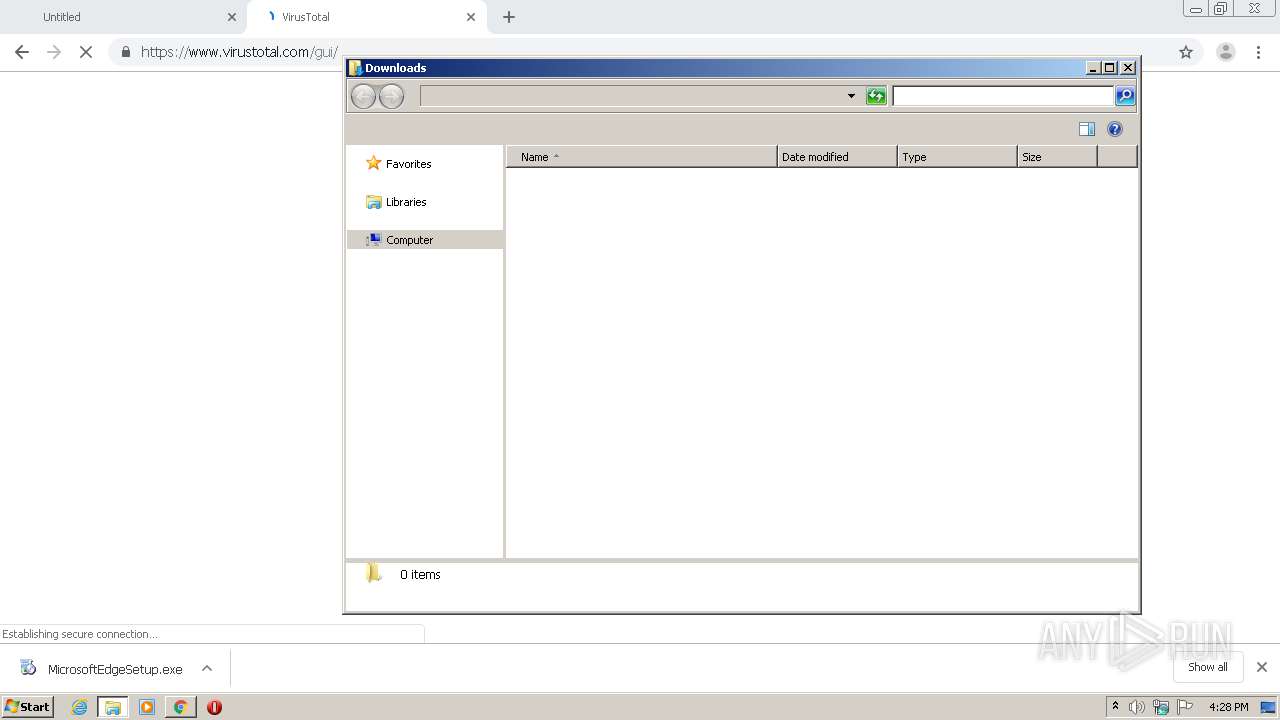Image resolution: width=1280 pixels, height=720 pixels.
Task: Bookmark this page with the star icon
Action: pos(1186,52)
